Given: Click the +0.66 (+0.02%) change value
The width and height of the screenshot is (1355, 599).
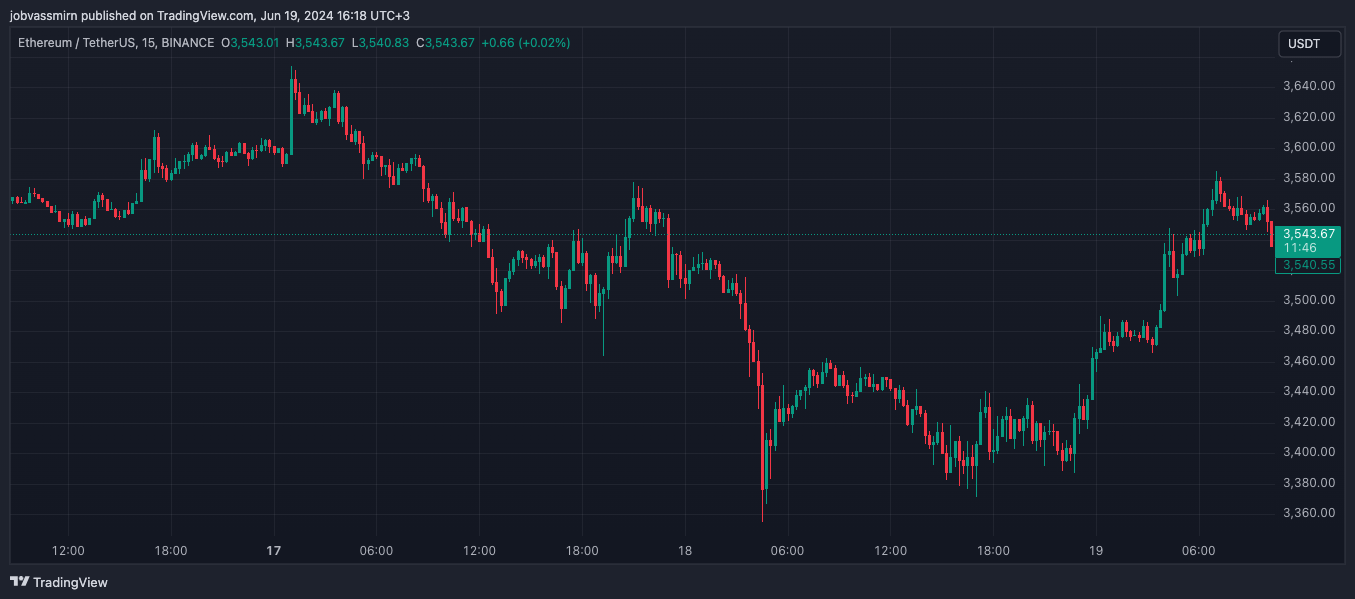Looking at the screenshot, I should point(525,43).
